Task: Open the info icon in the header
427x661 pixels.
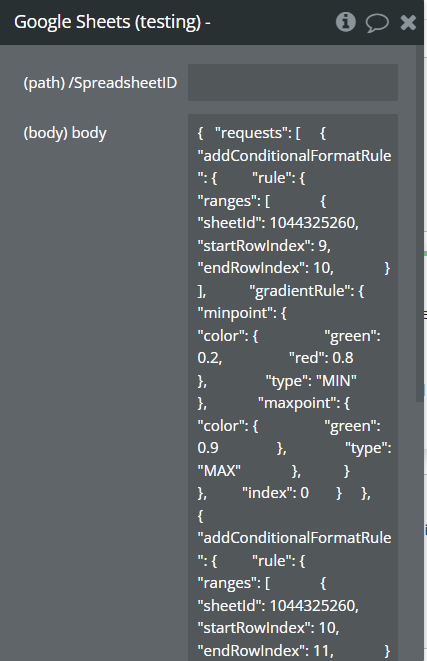Action: coord(346,22)
